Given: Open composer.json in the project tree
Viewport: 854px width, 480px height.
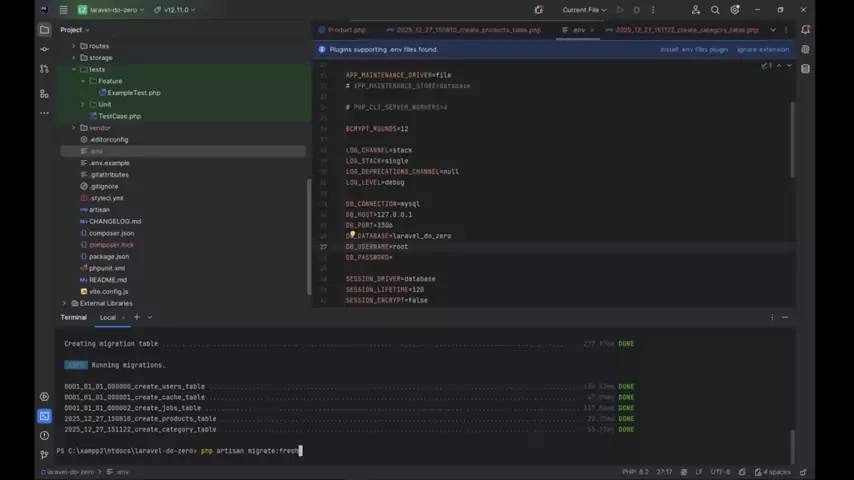Looking at the screenshot, I should tap(111, 233).
